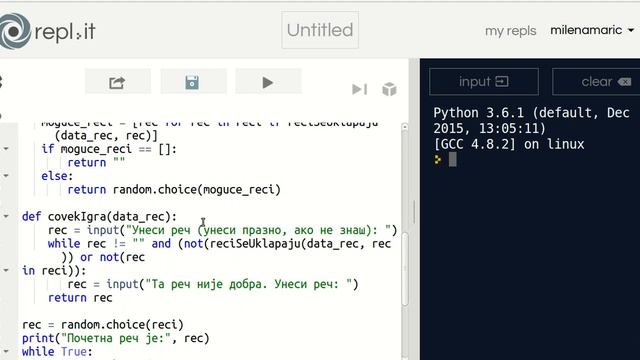This screenshot has height=360, width=640.
Task: Open the my repls link
Action: click(x=511, y=31)
